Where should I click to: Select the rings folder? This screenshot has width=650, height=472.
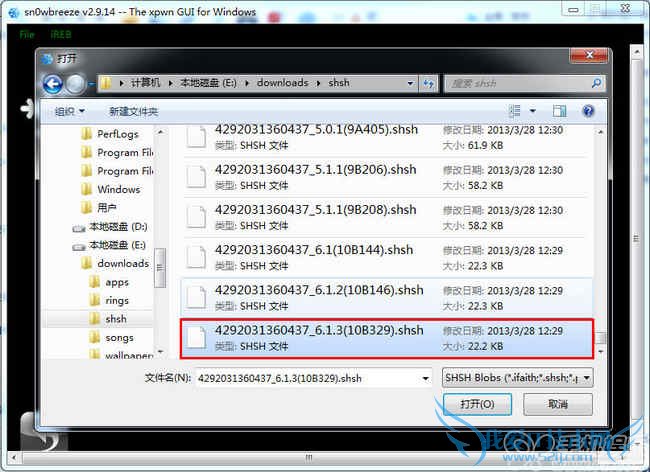(109, 300)
